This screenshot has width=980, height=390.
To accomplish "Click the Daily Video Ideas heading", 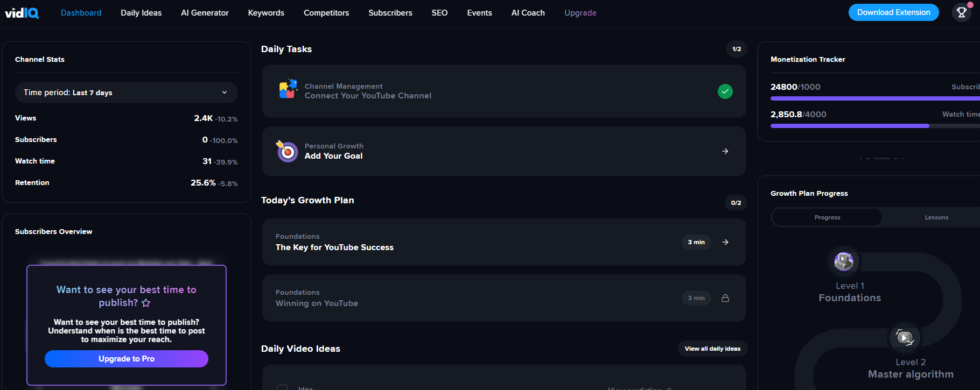I will pos(301,349).
